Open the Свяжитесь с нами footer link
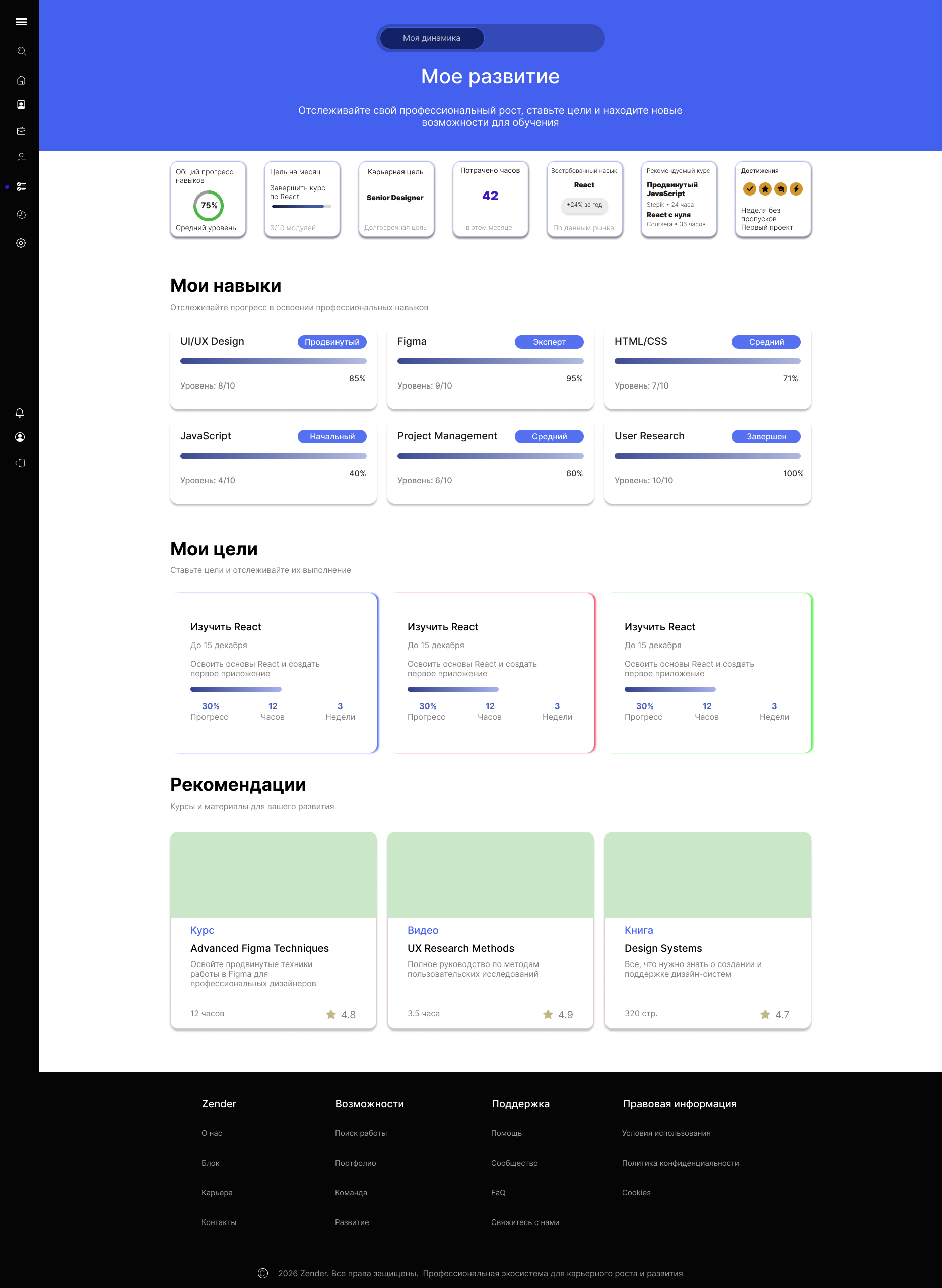Image resolution: width=942 pixels, height=1288 pixels. (525, 1222)
